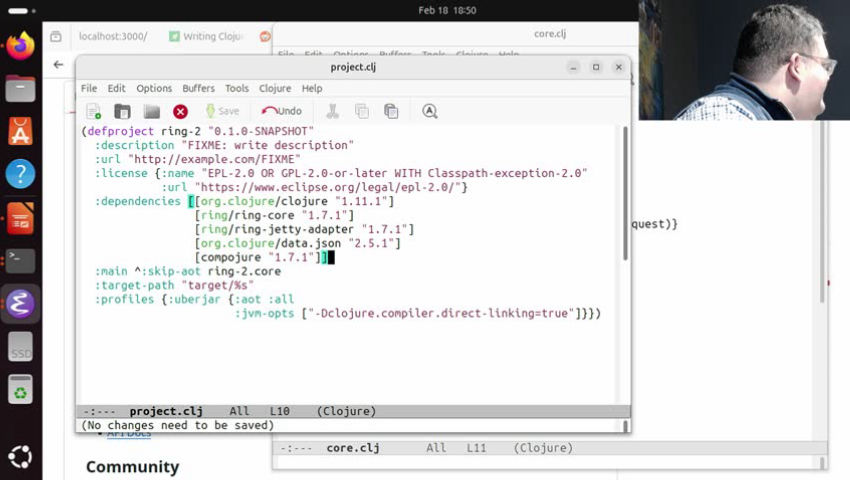Click the Firefox sidebar toggle icon
This screenshot has height=480, width=850.
(x=56, y=36)
